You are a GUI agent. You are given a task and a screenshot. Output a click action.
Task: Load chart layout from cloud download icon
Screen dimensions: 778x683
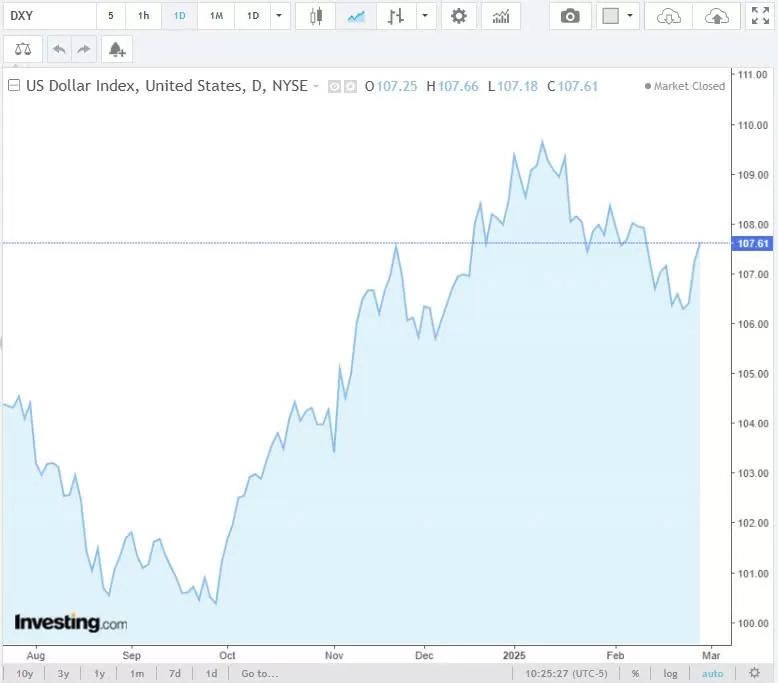[x=669, y=16]
